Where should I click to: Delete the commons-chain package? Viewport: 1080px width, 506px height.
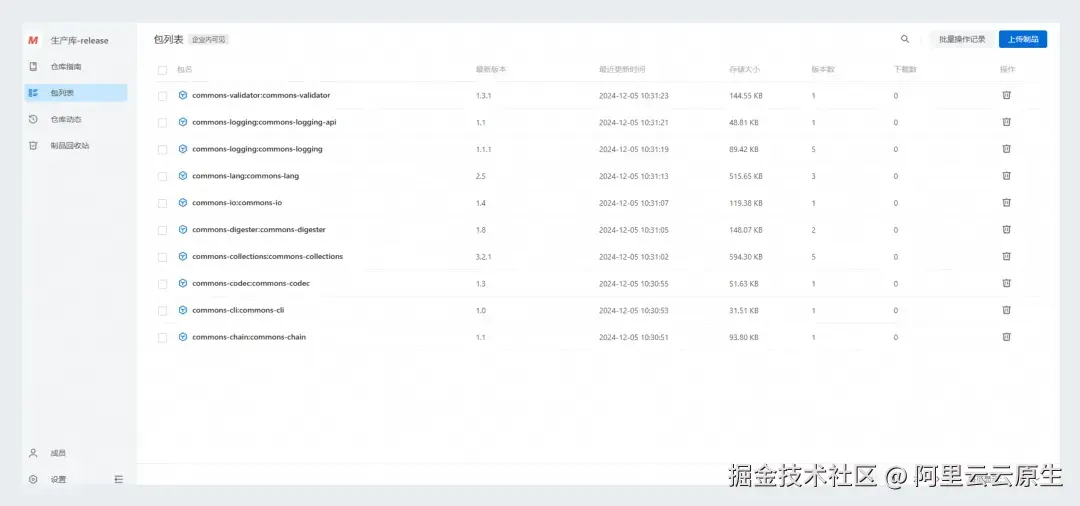1006,337
